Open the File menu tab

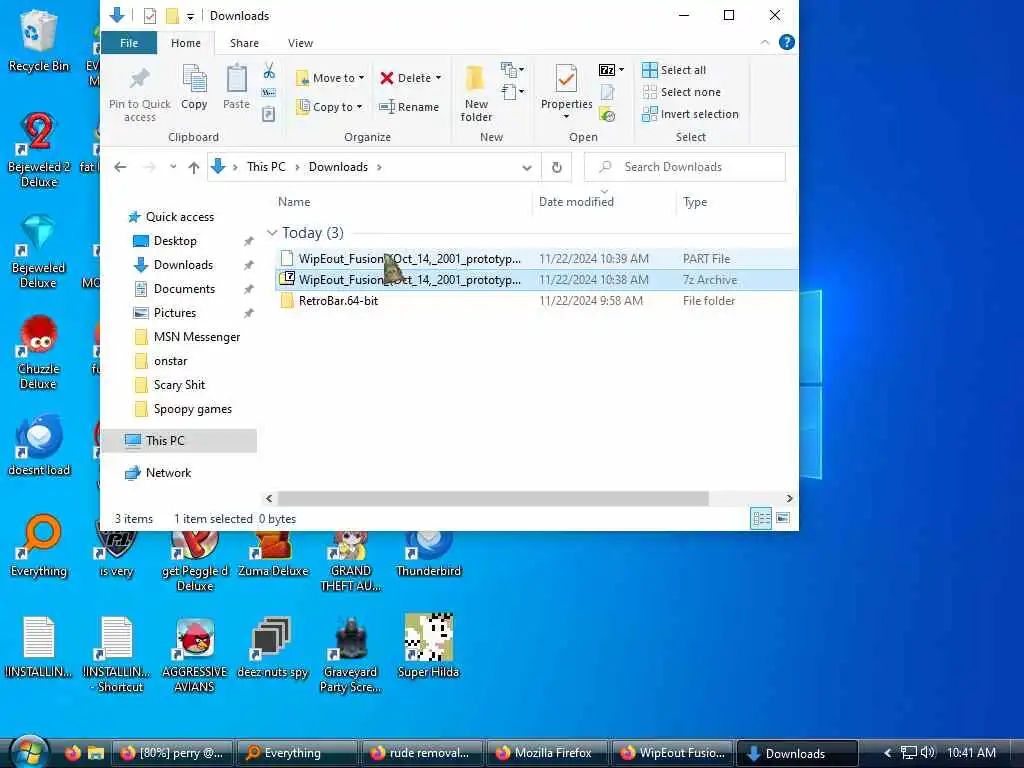click(129, 43)
